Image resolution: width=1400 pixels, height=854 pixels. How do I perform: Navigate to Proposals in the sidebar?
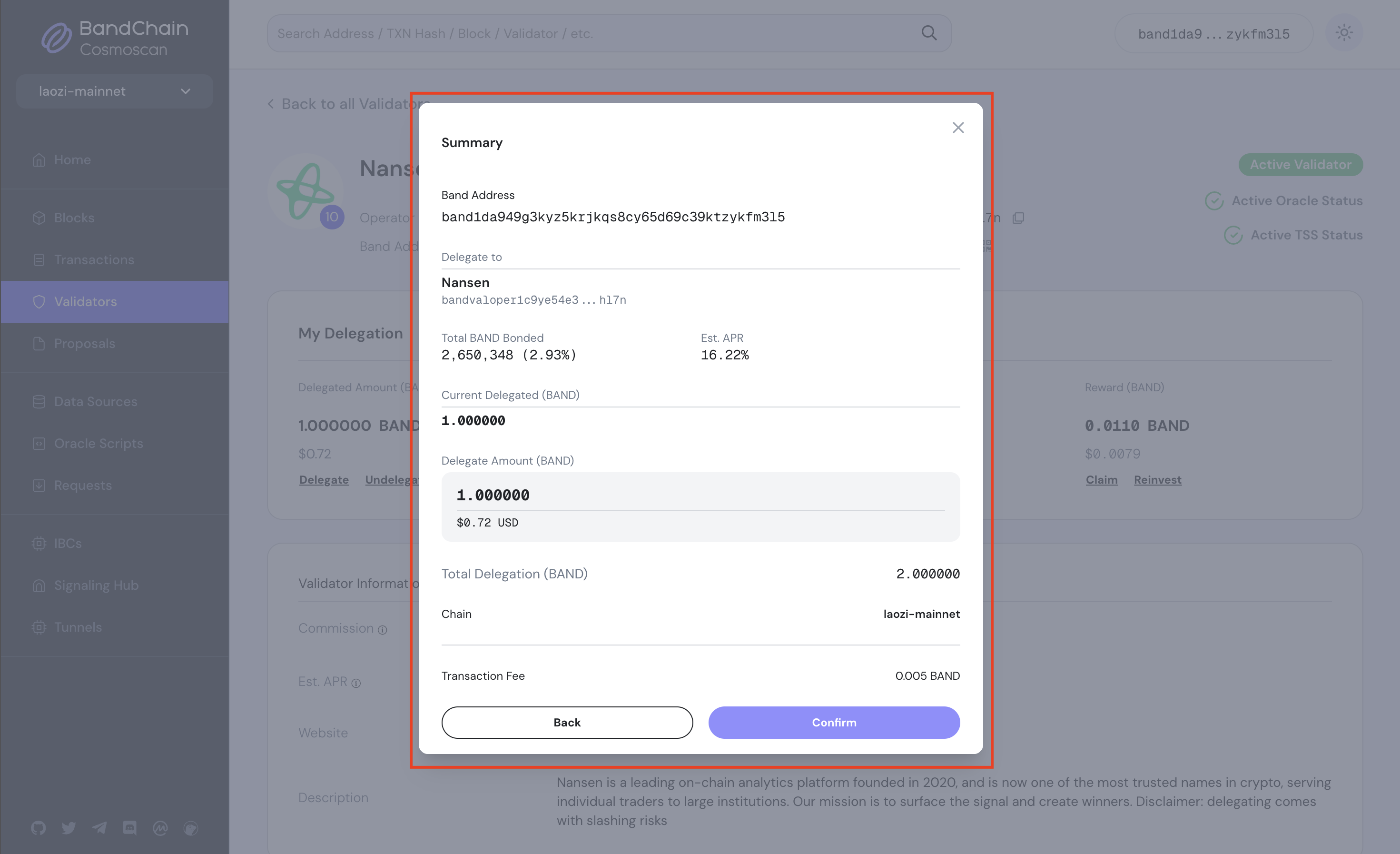[x=84, y=343]
